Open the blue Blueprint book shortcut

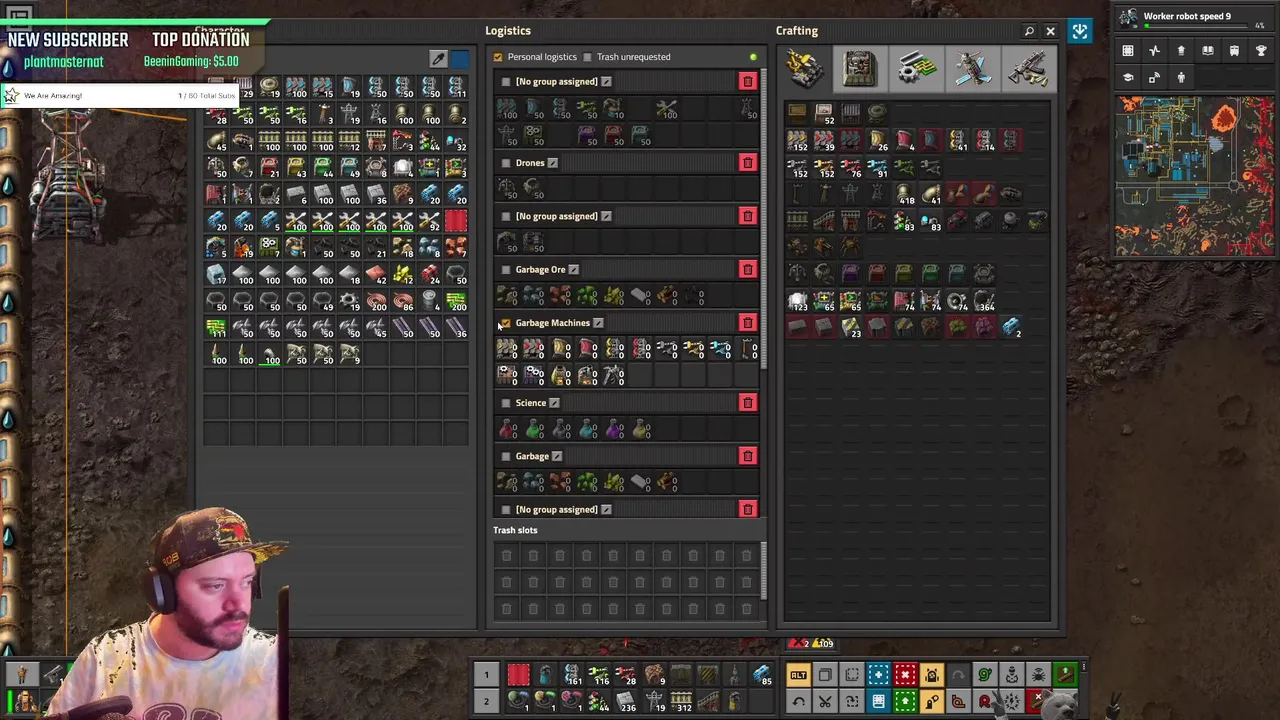[x=878, y=702]
